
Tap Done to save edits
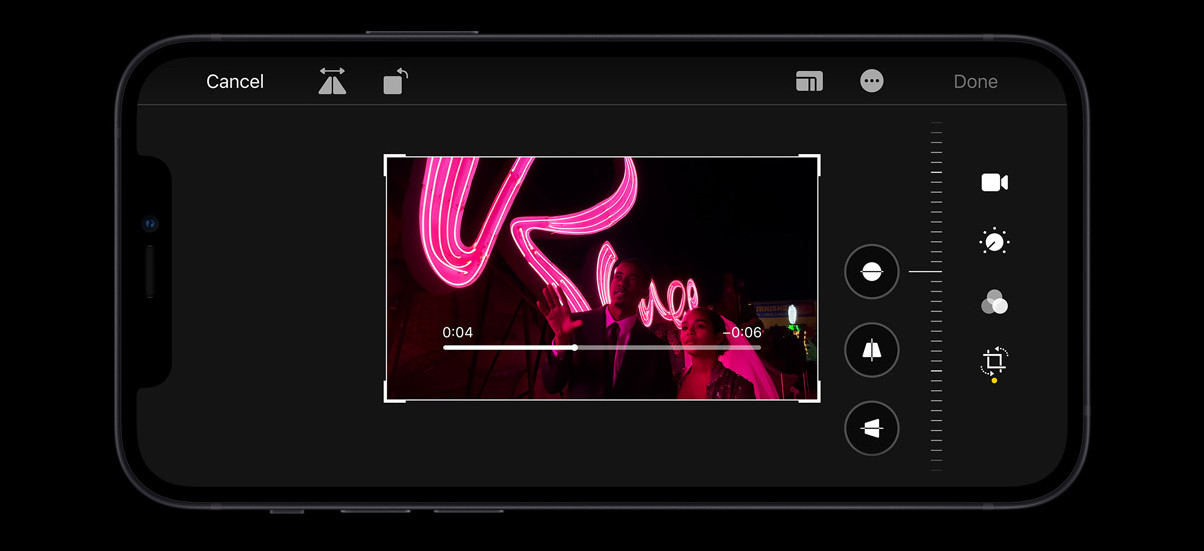(x=975, y=82)
